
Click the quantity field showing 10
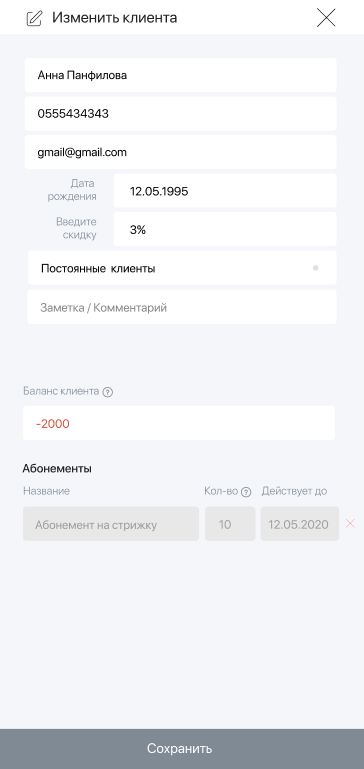230,524
